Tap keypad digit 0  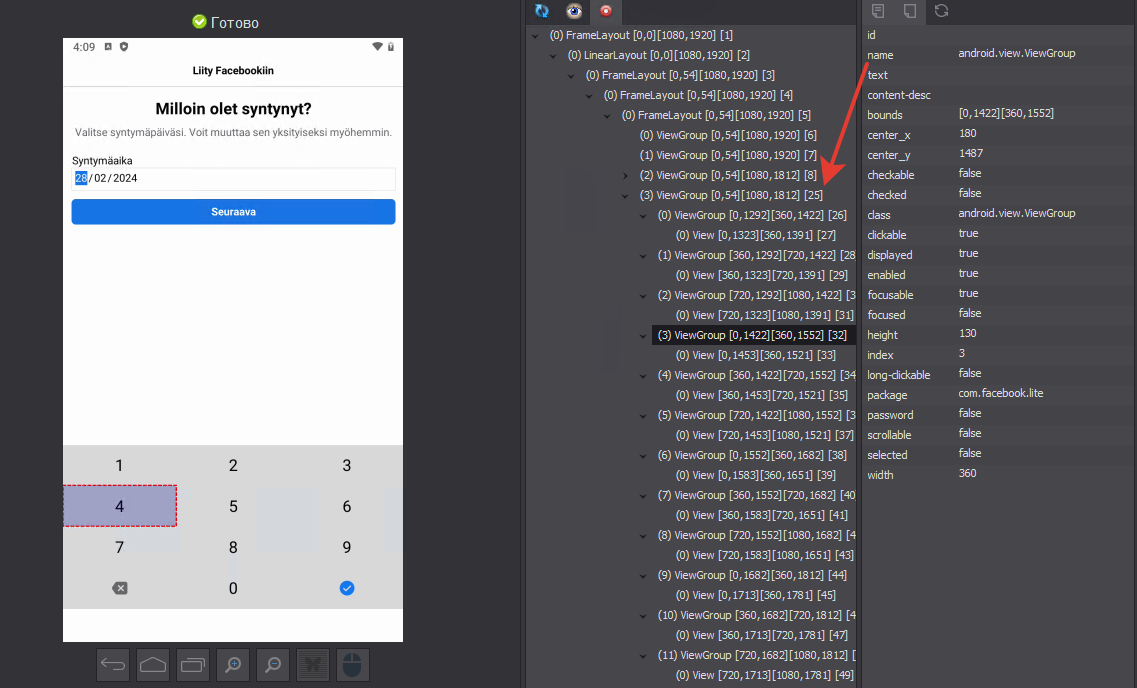click(x=233, y=588)
